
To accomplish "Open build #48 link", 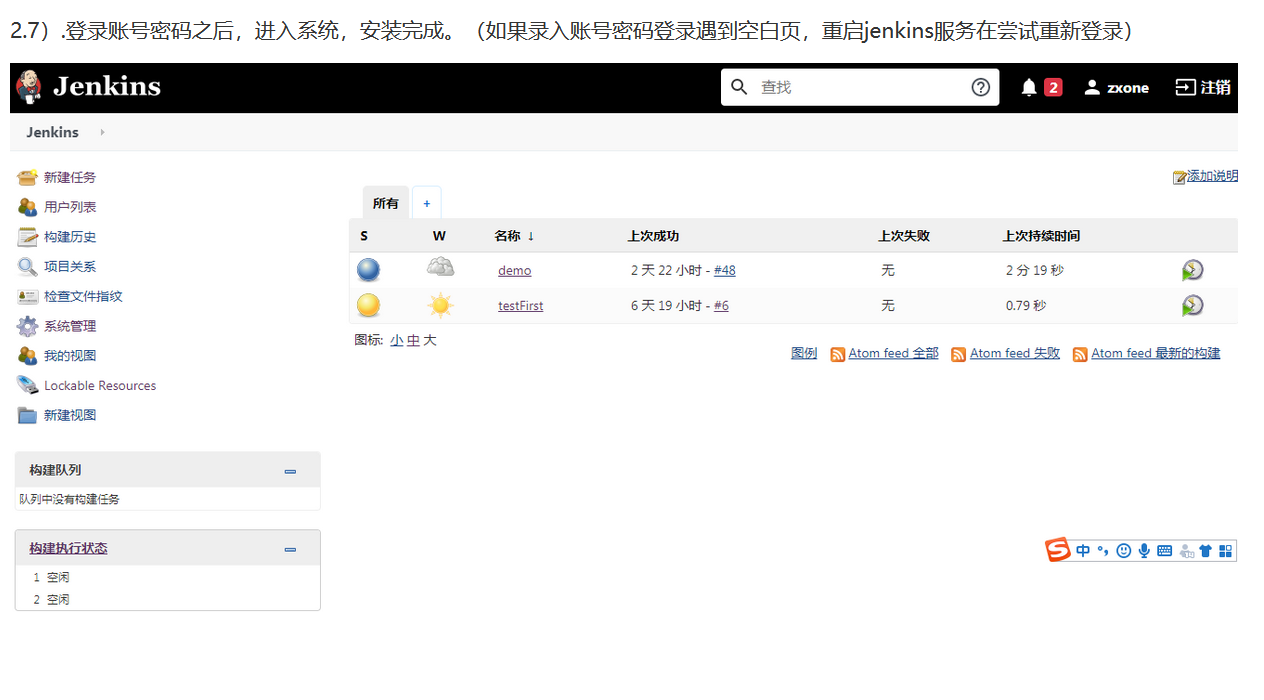I will coord(725,271).
